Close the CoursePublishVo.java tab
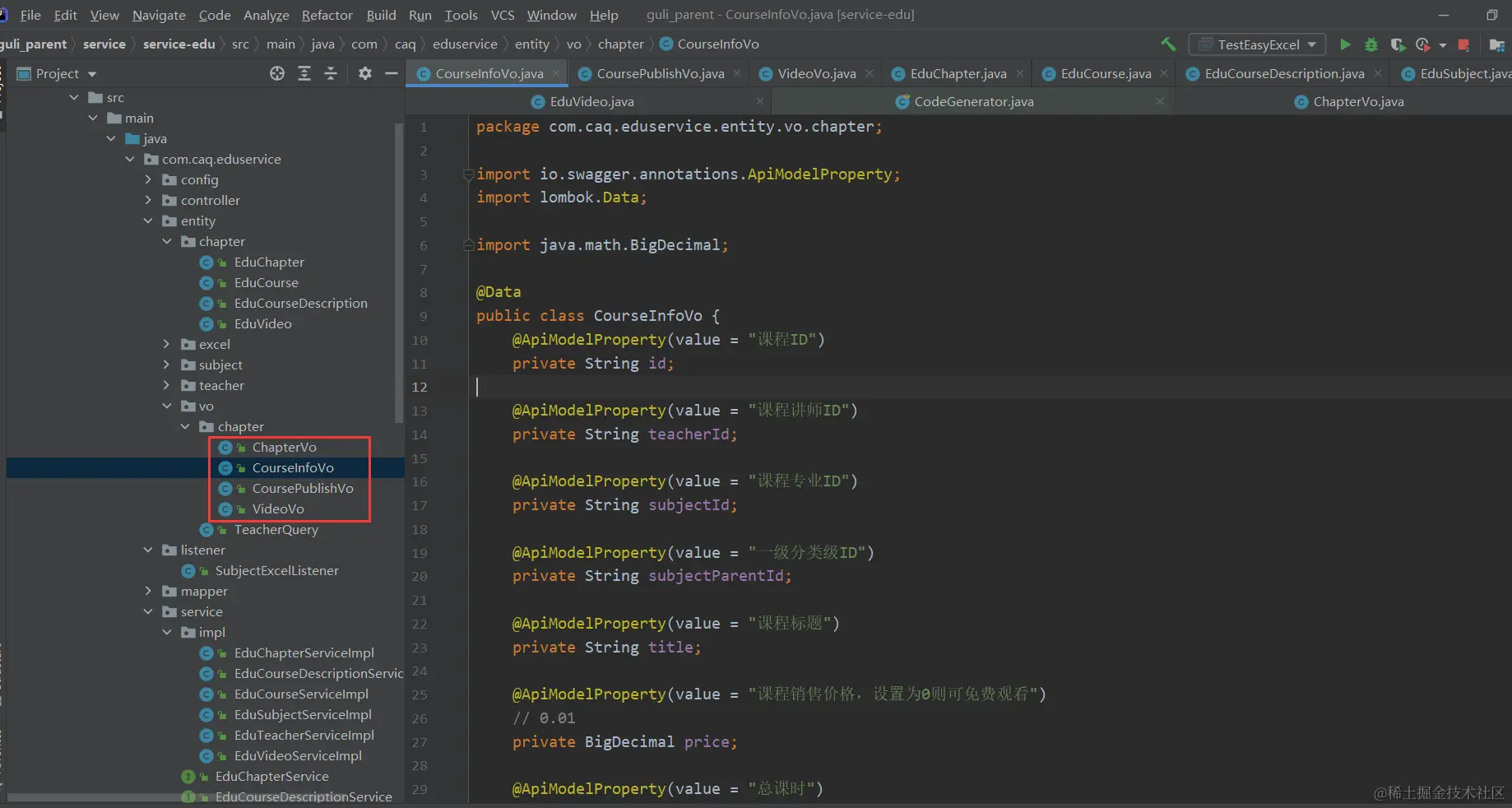1512x808 pixels. coord(737,73)
